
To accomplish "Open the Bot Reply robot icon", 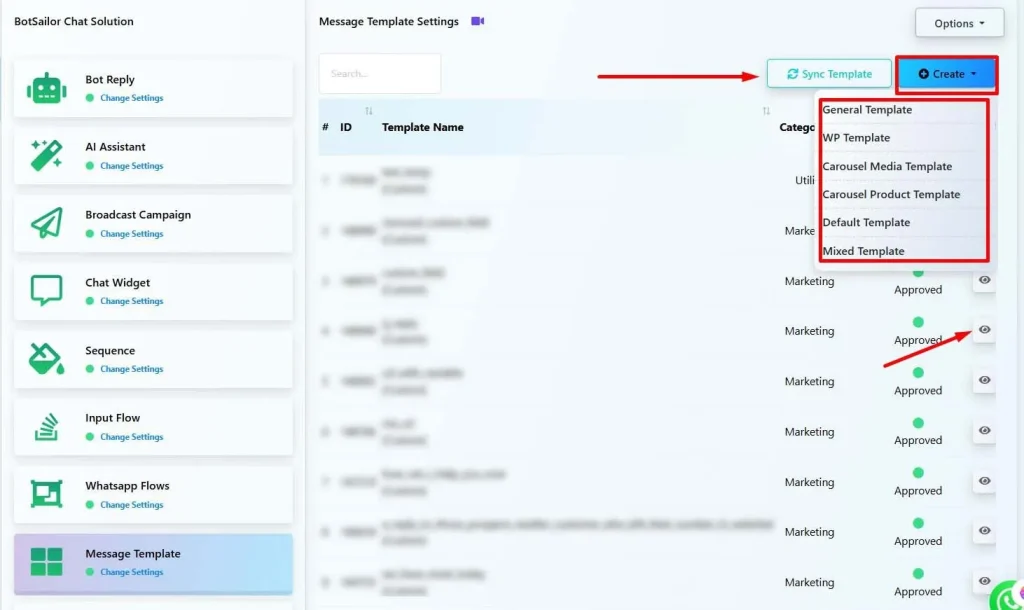I will pyautogui.click(x=46, y=88).
